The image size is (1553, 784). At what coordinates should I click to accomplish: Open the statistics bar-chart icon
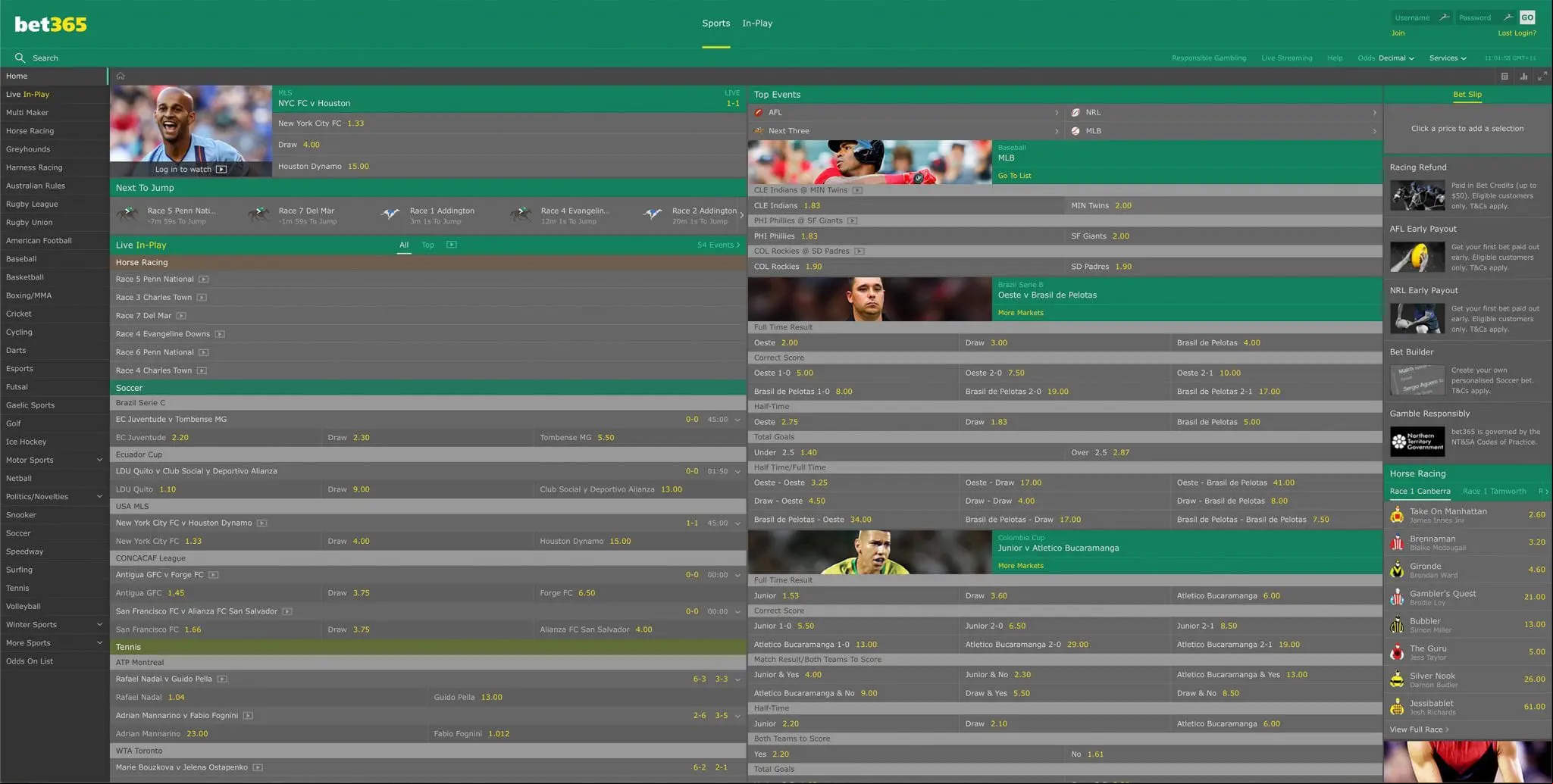pyautogui.click(x=1523, y=77)
